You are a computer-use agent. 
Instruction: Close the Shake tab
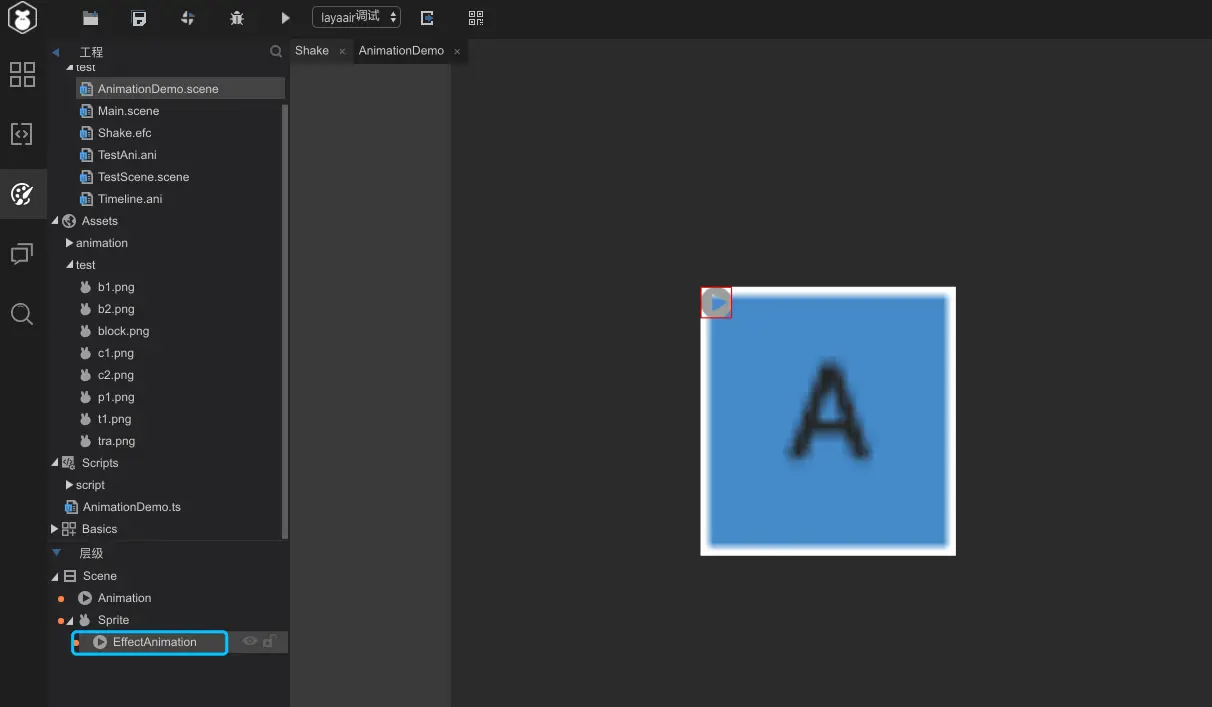click(342, 51)
